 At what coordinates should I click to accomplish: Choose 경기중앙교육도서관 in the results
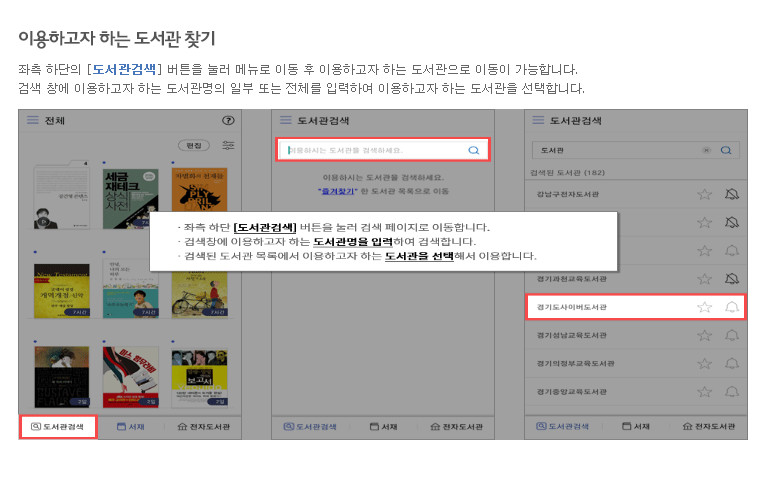tap(572, 391)
